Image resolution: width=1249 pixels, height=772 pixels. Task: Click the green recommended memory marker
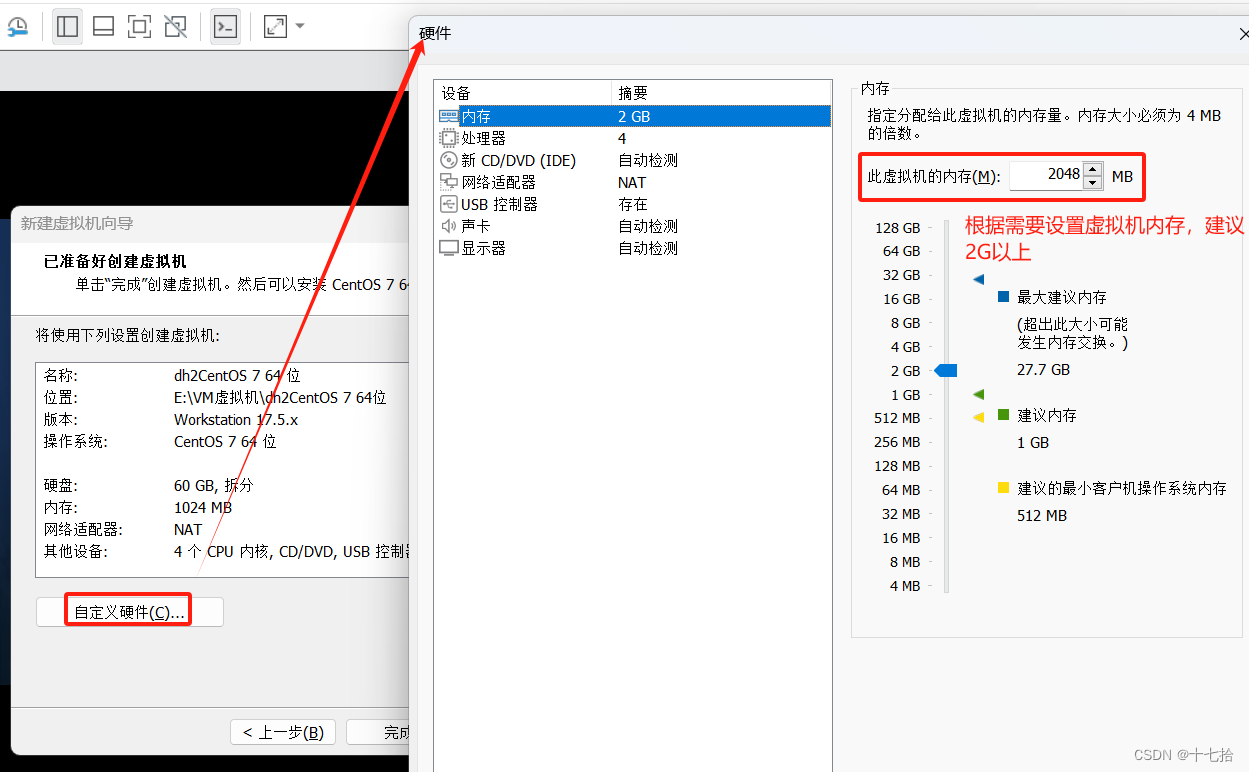point(979,394)
